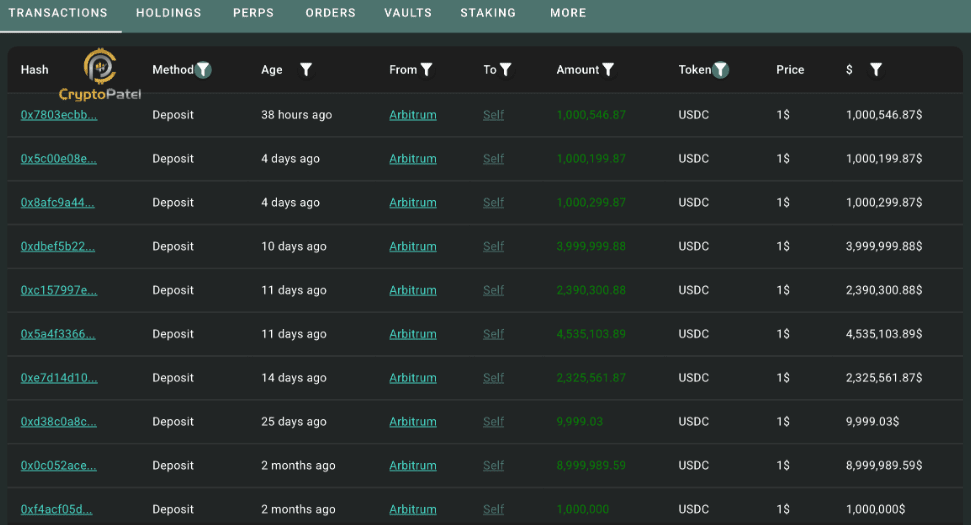Image resolution: width=971 pixels, height=525 pixels.
Task: Open the dollar value column filter icon
Action: click(x=876, y=70)
